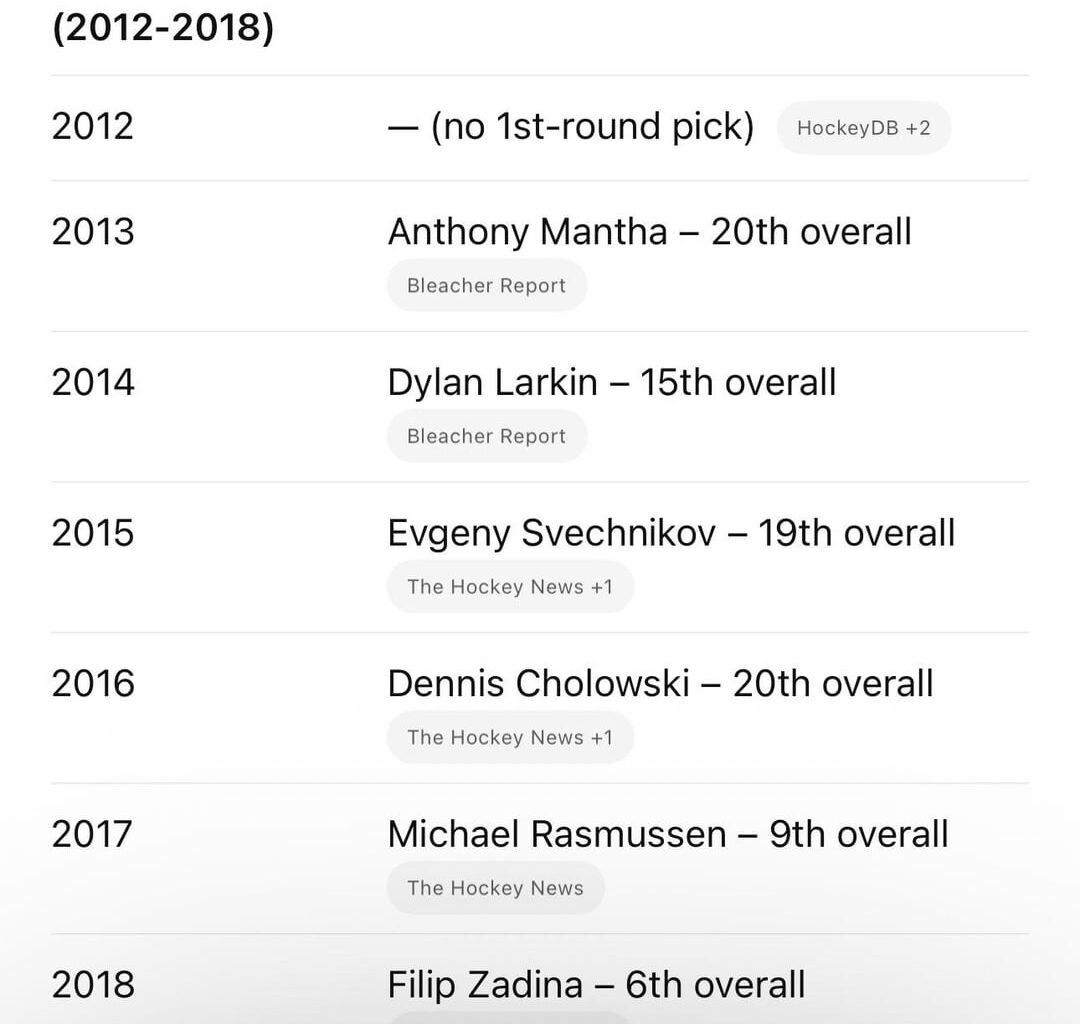Expand The Hockey News +1 chip under Cholowski
Screen dimensions: 1080x1024
(510, 737)
